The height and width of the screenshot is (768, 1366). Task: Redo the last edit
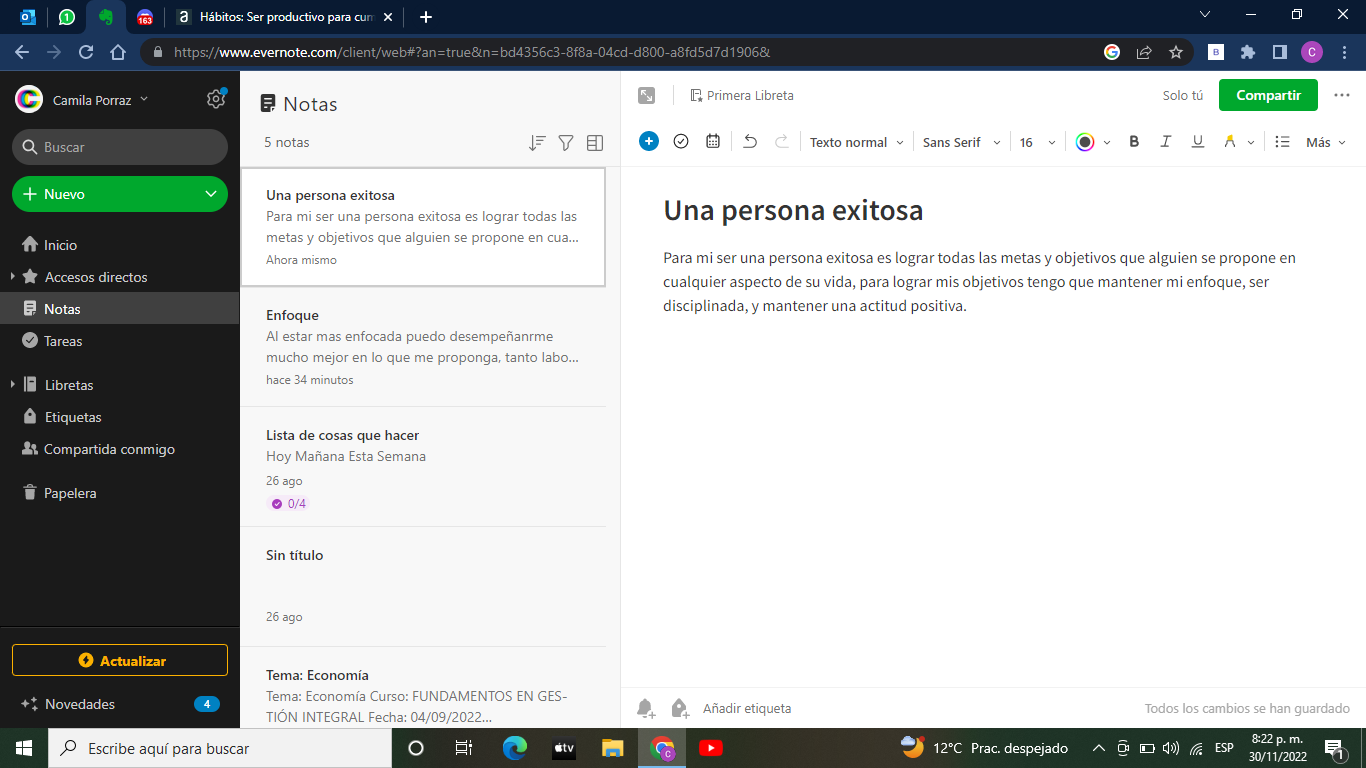pyautogui.click(x=782, y=142)
